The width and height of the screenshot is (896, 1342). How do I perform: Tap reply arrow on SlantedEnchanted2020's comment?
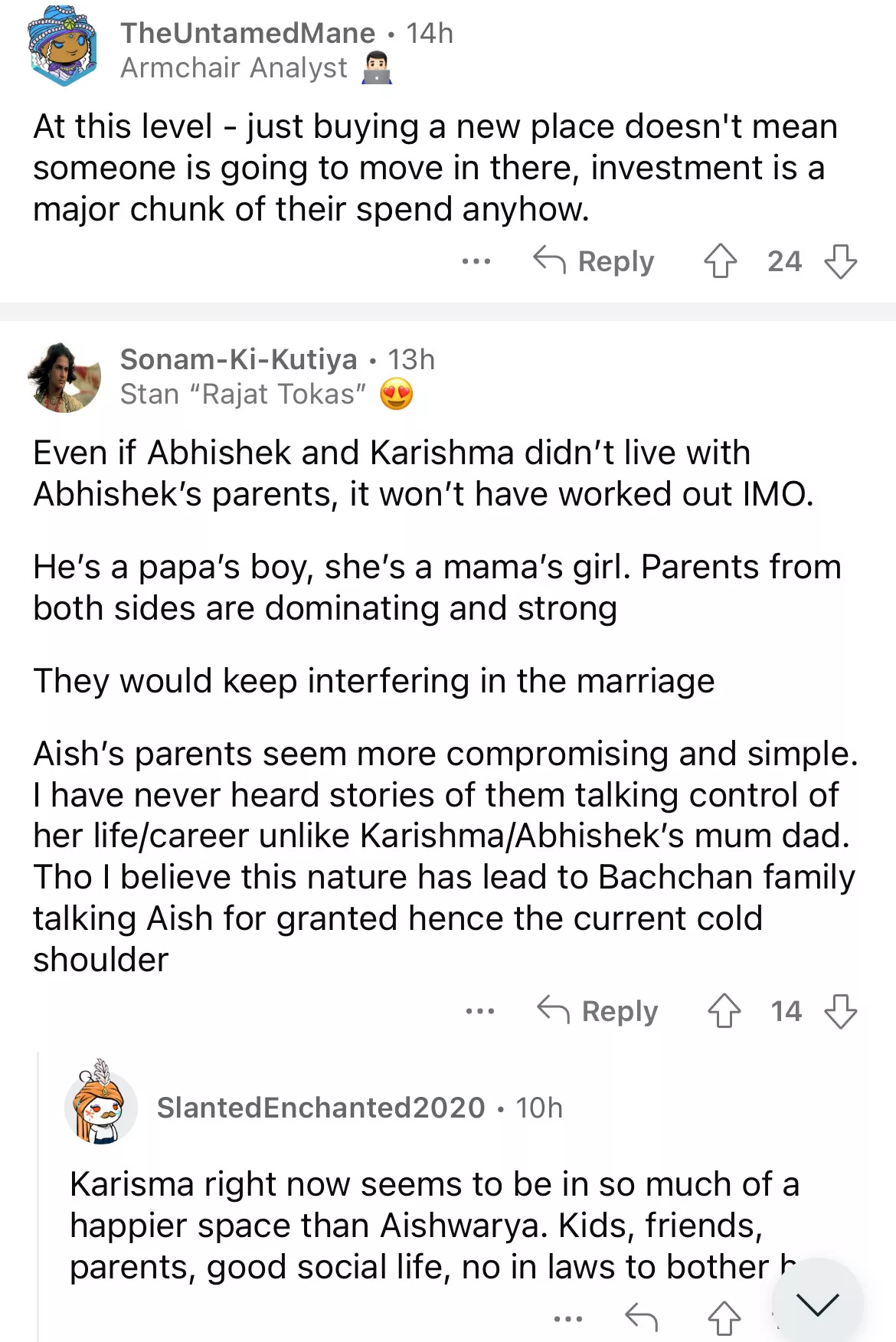click(641, 1318)
